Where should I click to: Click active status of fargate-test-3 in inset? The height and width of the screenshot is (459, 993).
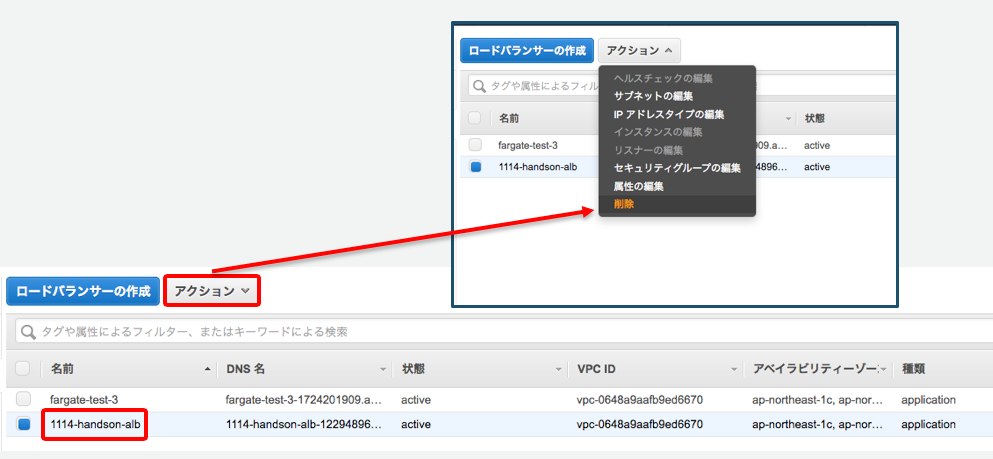(817, 145)
